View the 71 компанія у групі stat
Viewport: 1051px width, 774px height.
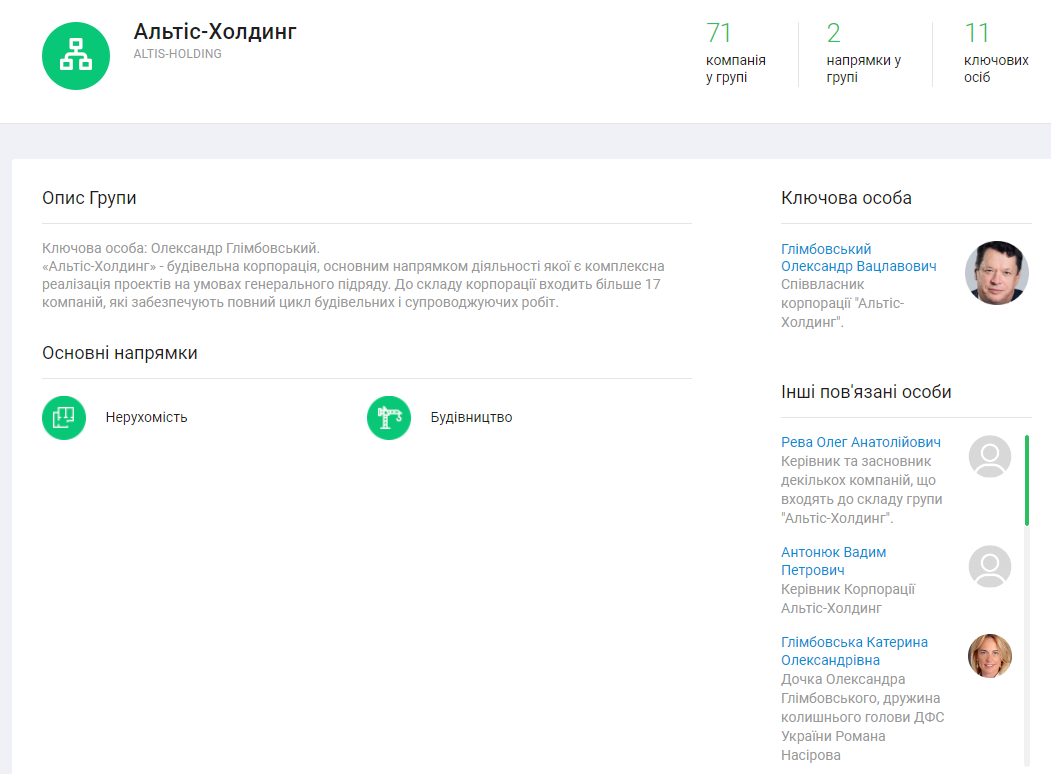pyautogui.click(x=735, y=52)
